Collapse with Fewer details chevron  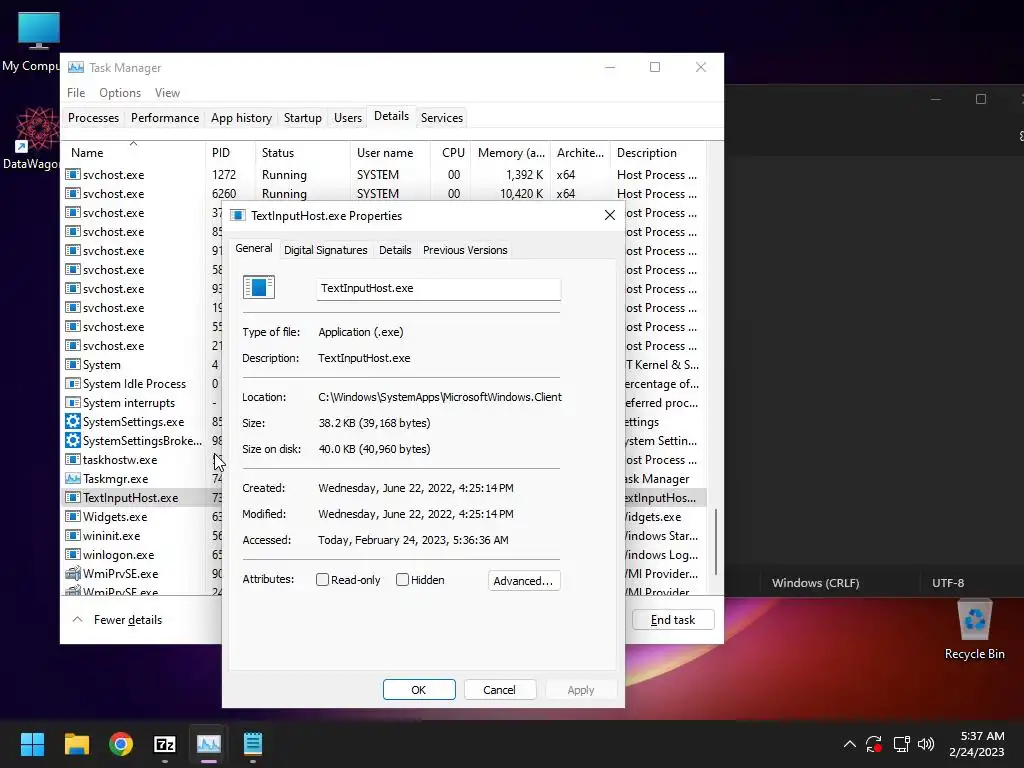(77, 619)
